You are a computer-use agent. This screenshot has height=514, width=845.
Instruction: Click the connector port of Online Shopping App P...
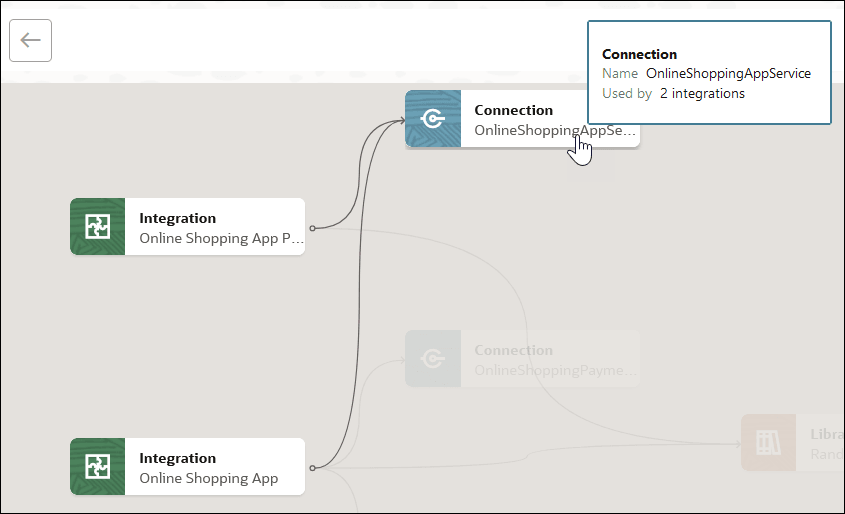pos(313,228)
